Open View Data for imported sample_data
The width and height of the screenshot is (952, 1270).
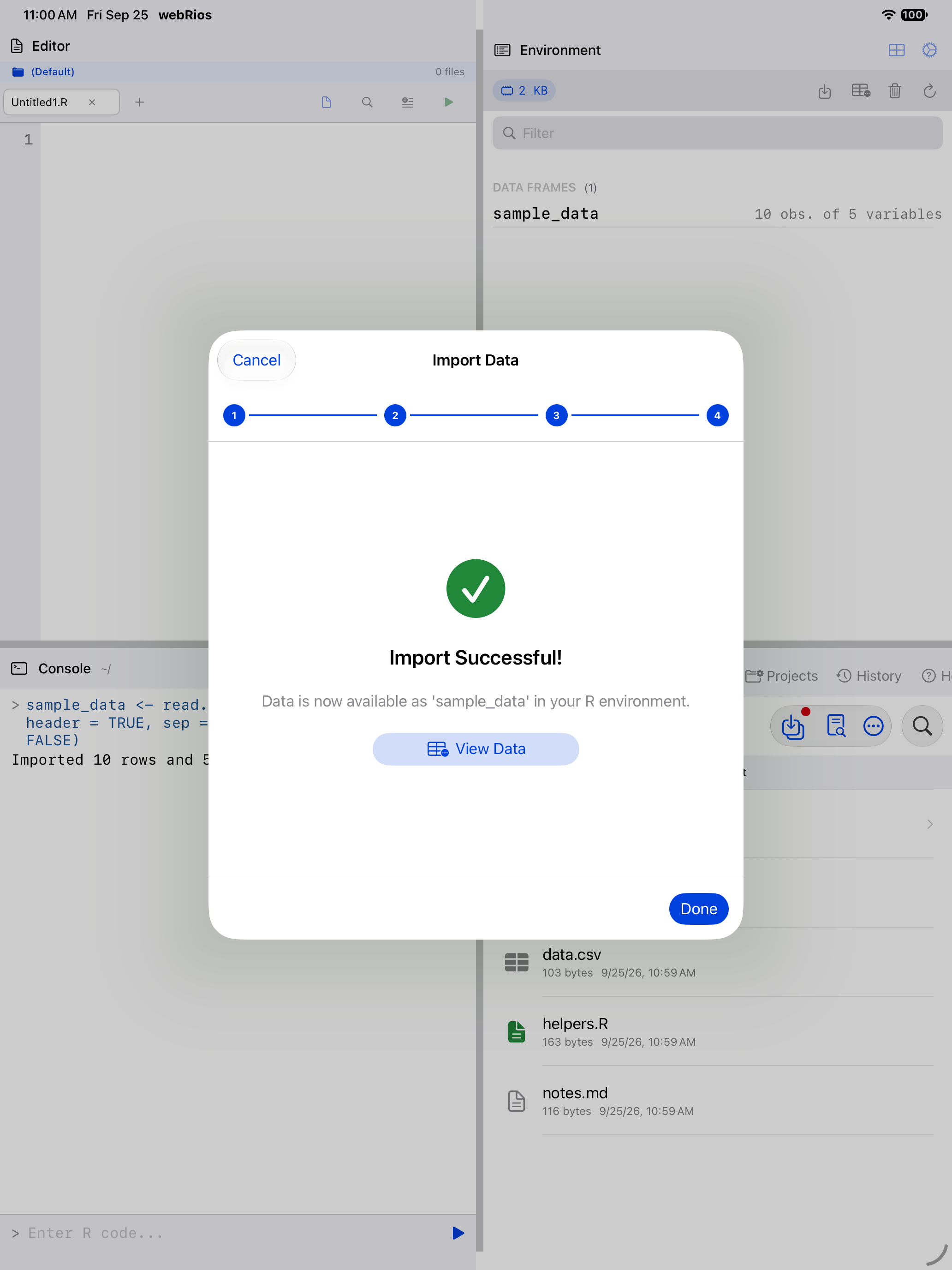click(x=476, y=749)
